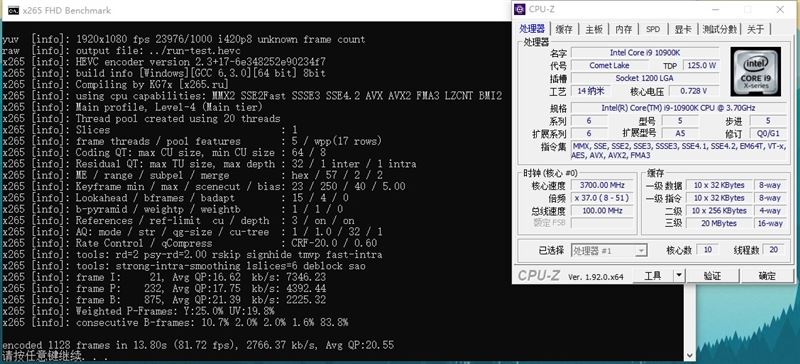
Task: Click the encoded 1128 frames result line
Action: tap(198, 345)
